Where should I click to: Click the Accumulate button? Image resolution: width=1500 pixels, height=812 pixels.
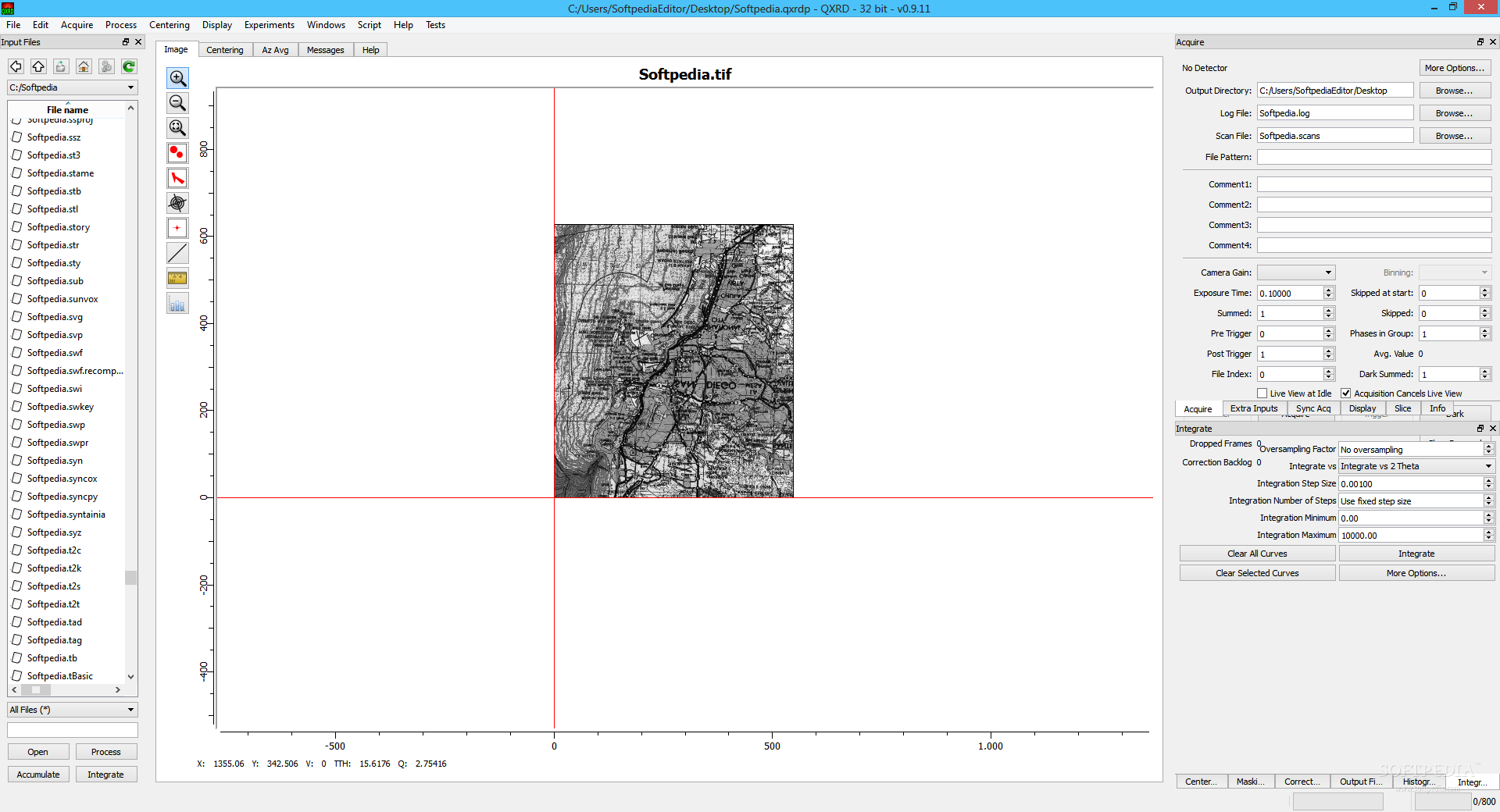click(38, 775)
